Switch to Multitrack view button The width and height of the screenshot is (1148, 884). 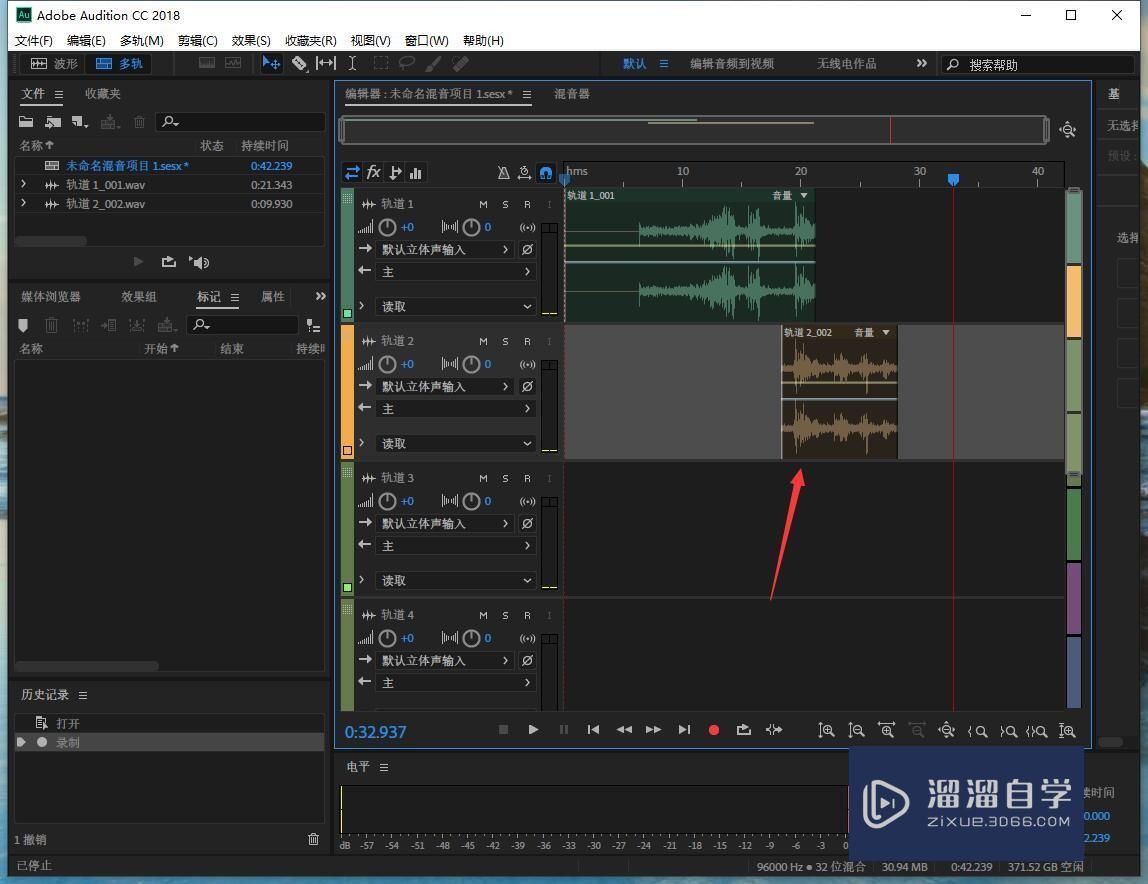click(119, 64)
